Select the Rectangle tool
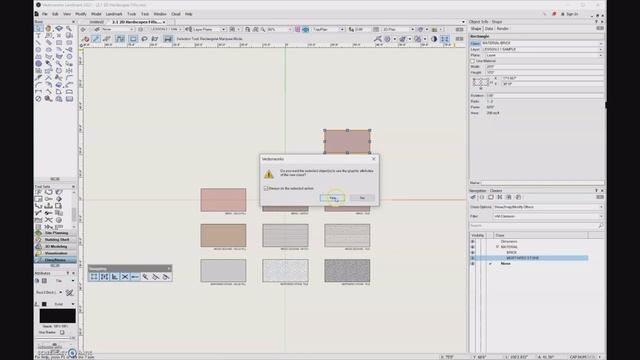640x360 pixels. 59,42
